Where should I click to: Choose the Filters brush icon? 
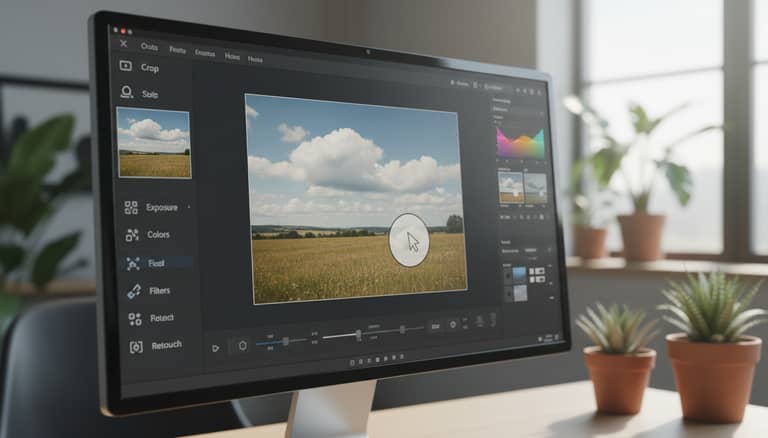pyautogui.click(x=134, y=291)
